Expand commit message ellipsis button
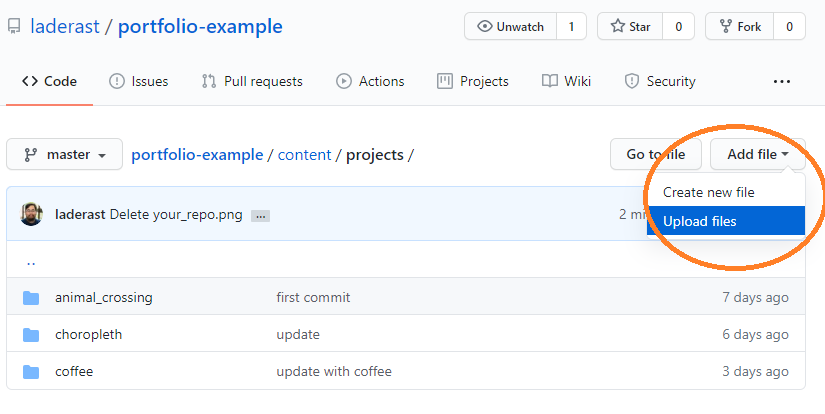 coord(260,215)
